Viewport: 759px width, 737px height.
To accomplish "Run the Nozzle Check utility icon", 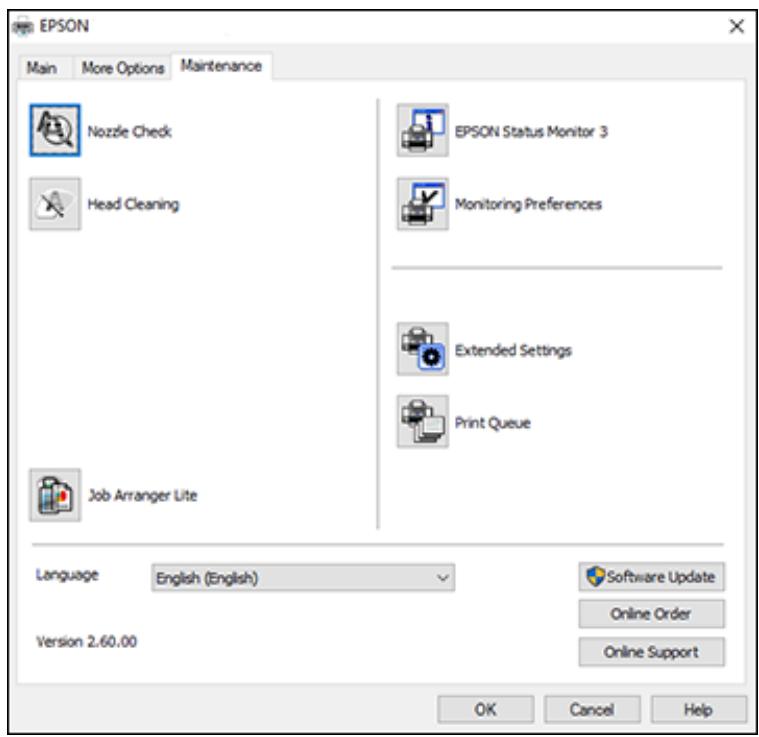I will pyautogui.click(x=55, y=130).
